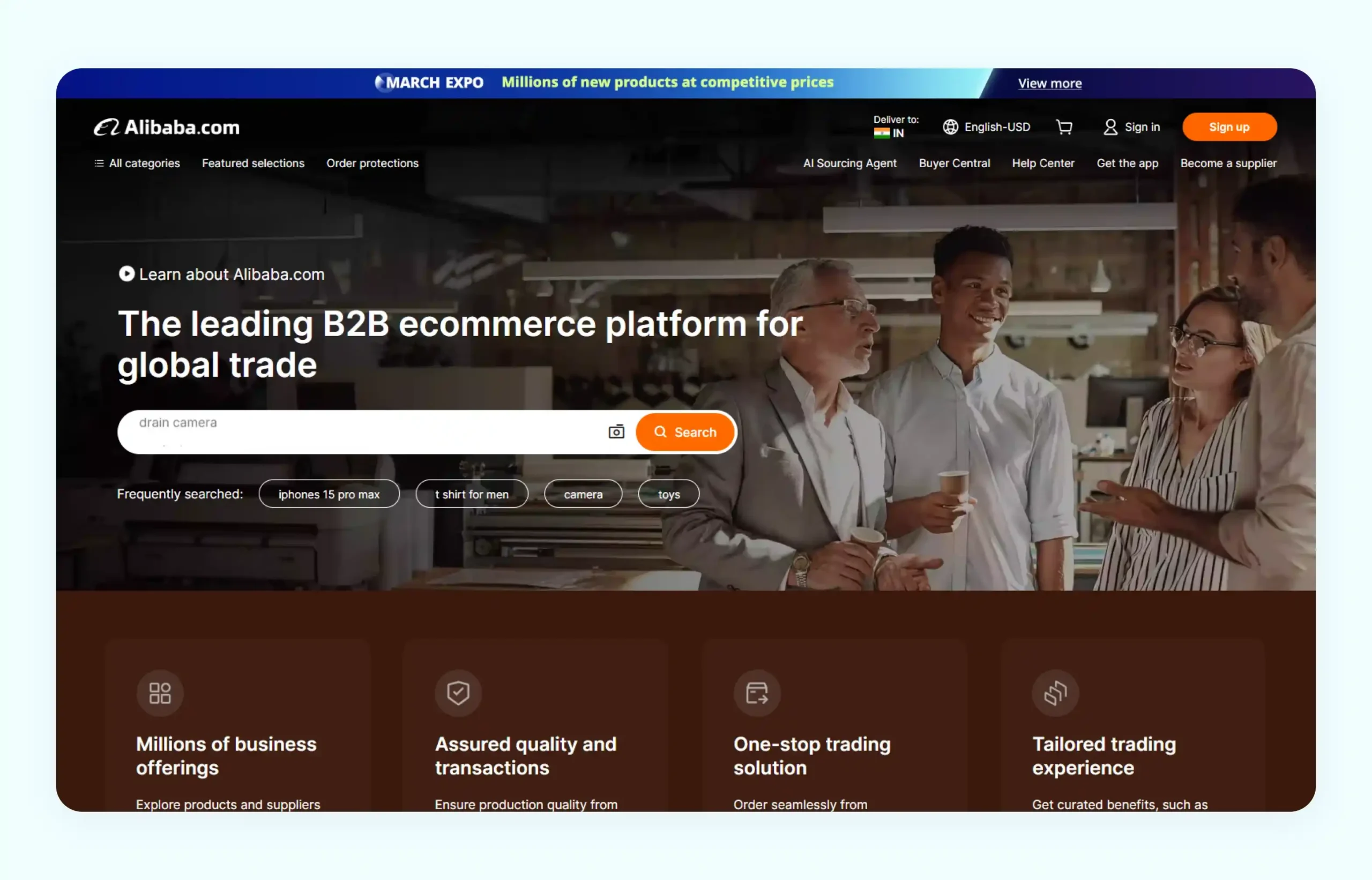
Task: Open Get the app menu
Action: click(x=1128, y=163)
